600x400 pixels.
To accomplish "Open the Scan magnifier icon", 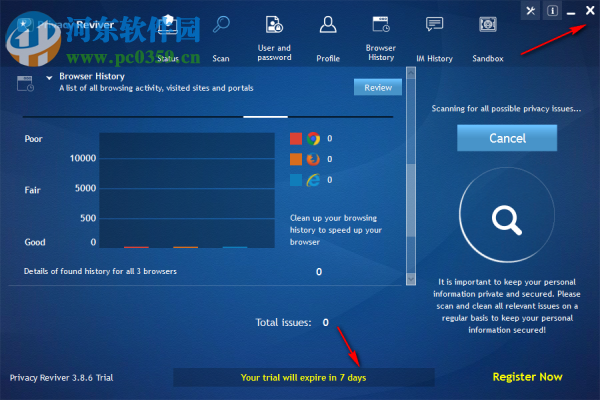I will [221, 24].
